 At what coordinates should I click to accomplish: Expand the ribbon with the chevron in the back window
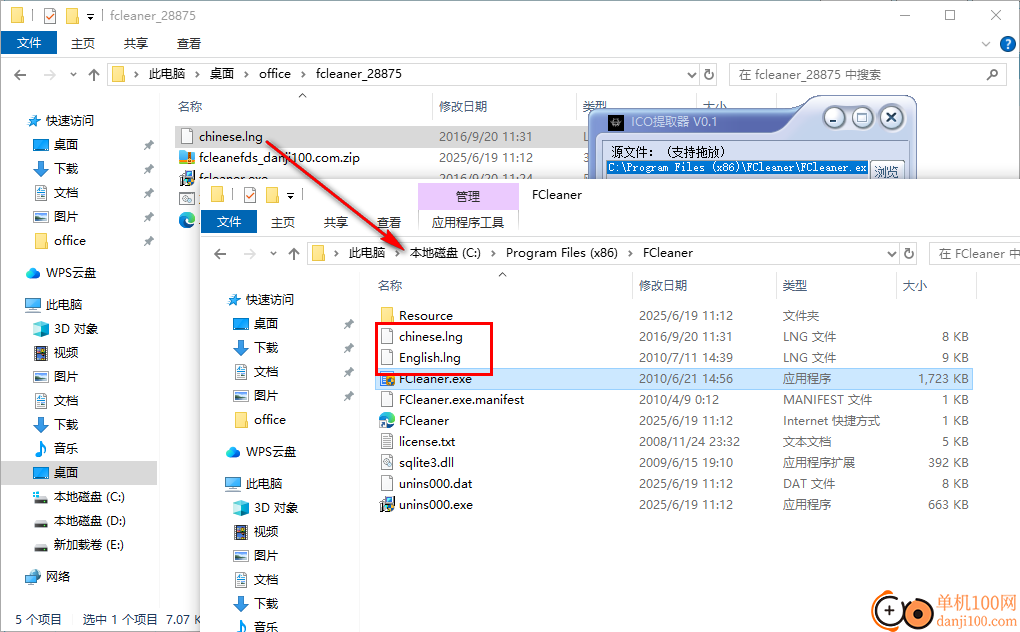[986, 44]
